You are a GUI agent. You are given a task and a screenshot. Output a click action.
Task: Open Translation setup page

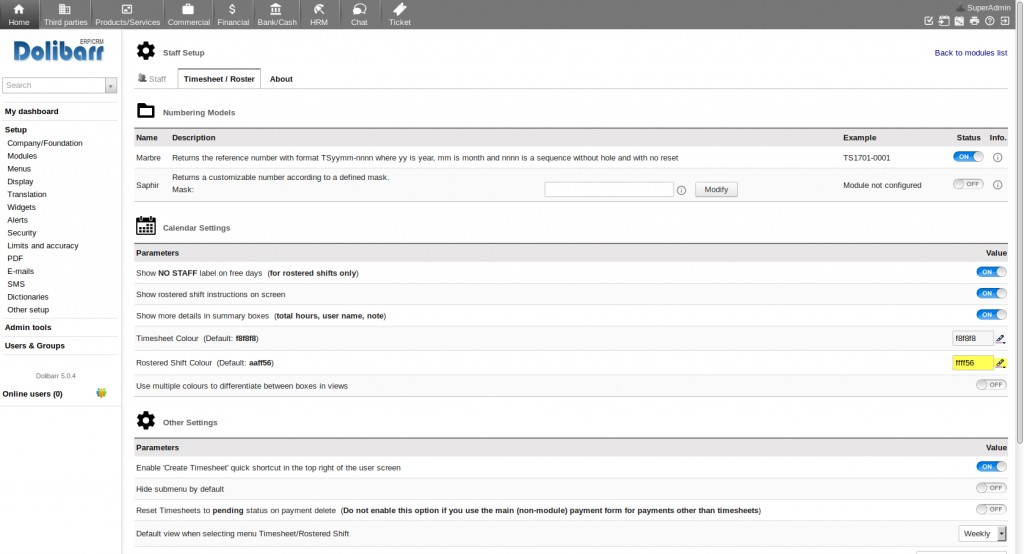tap(27, 195)
